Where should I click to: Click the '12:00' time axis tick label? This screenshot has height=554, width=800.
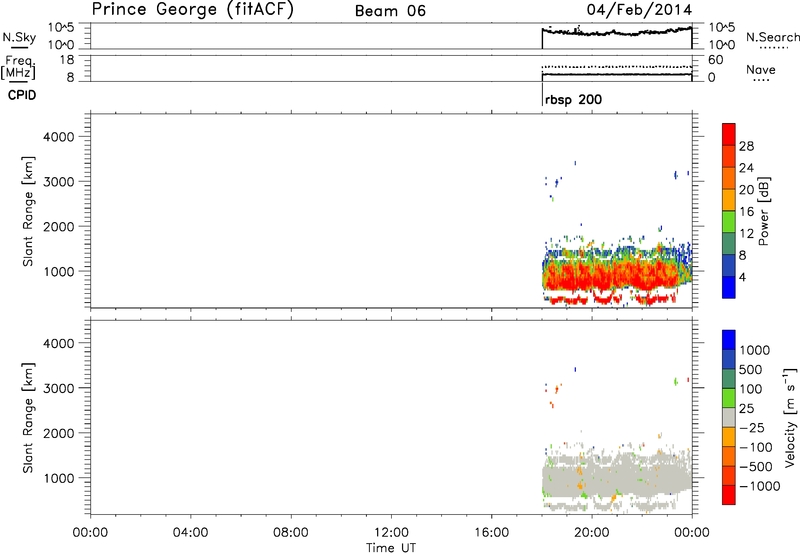[x=391, y=533]
